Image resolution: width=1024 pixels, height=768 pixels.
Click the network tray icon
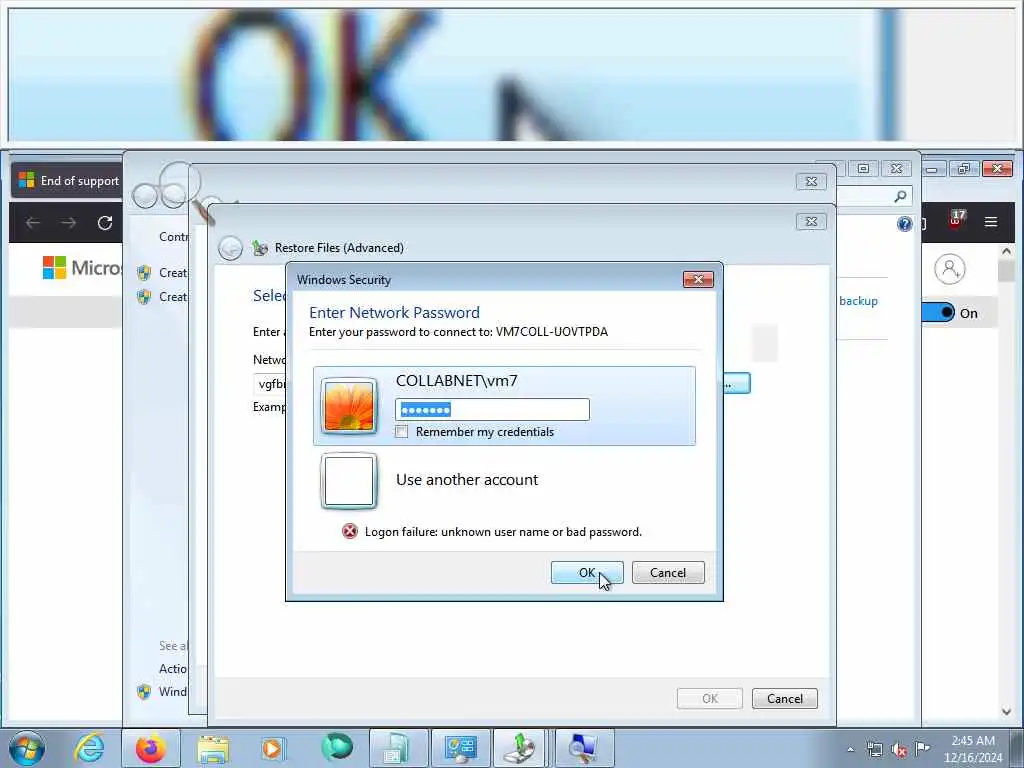click(874, 749)
